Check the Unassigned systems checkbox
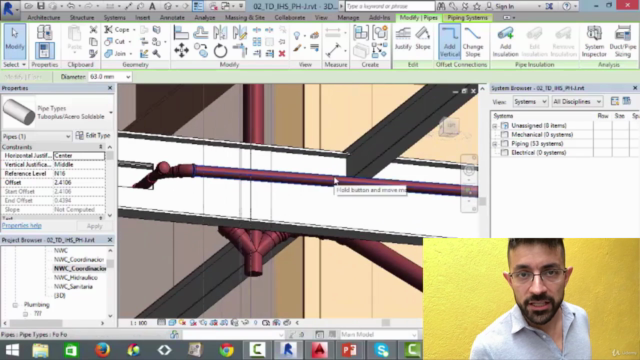Screen dimensions: 640x360 click(505, 126)
